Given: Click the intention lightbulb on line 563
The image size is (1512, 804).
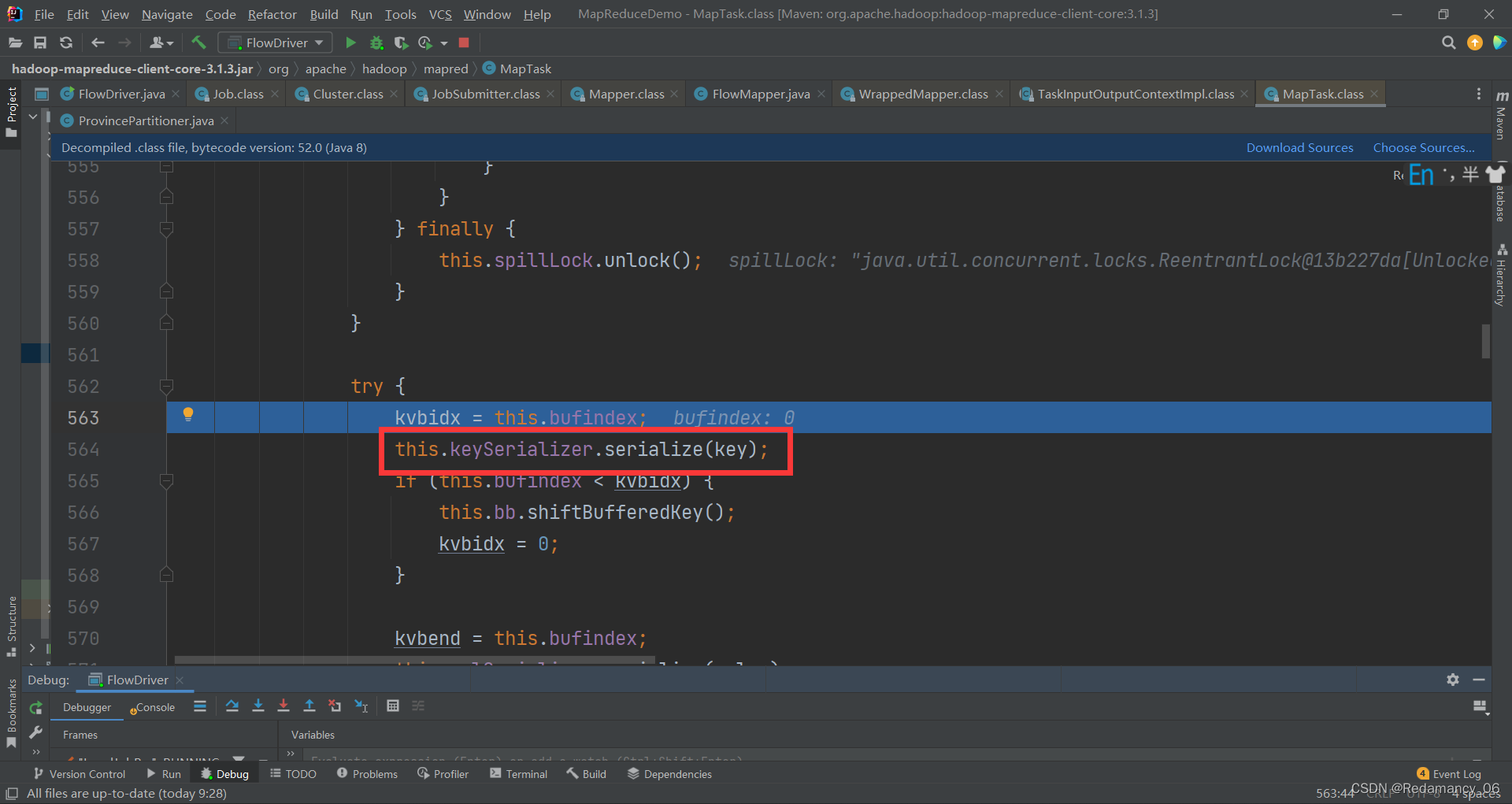Looking at the screenshot, I should (x=188, y=414).
